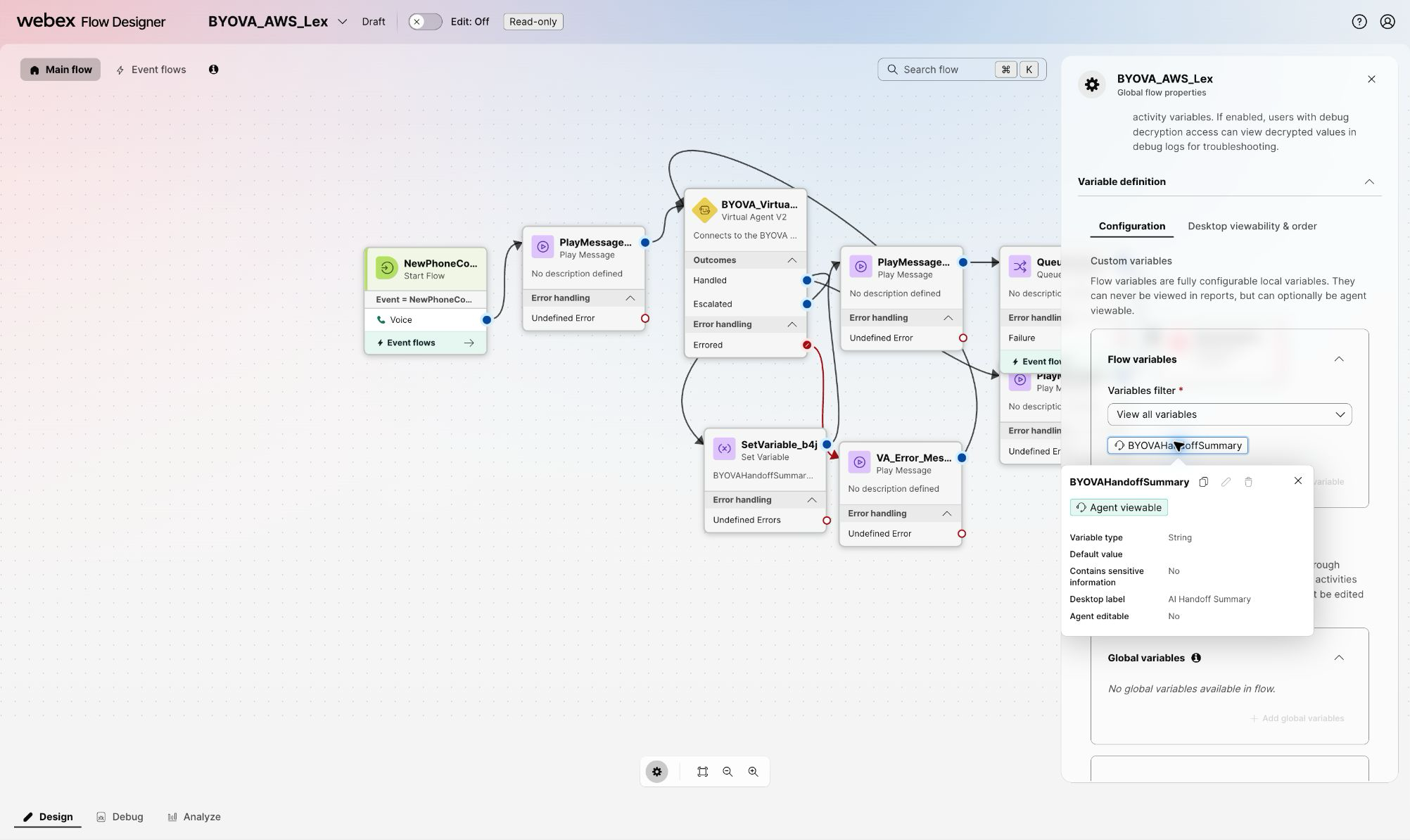Select the VA_Error_Message node title

point(913,457)
